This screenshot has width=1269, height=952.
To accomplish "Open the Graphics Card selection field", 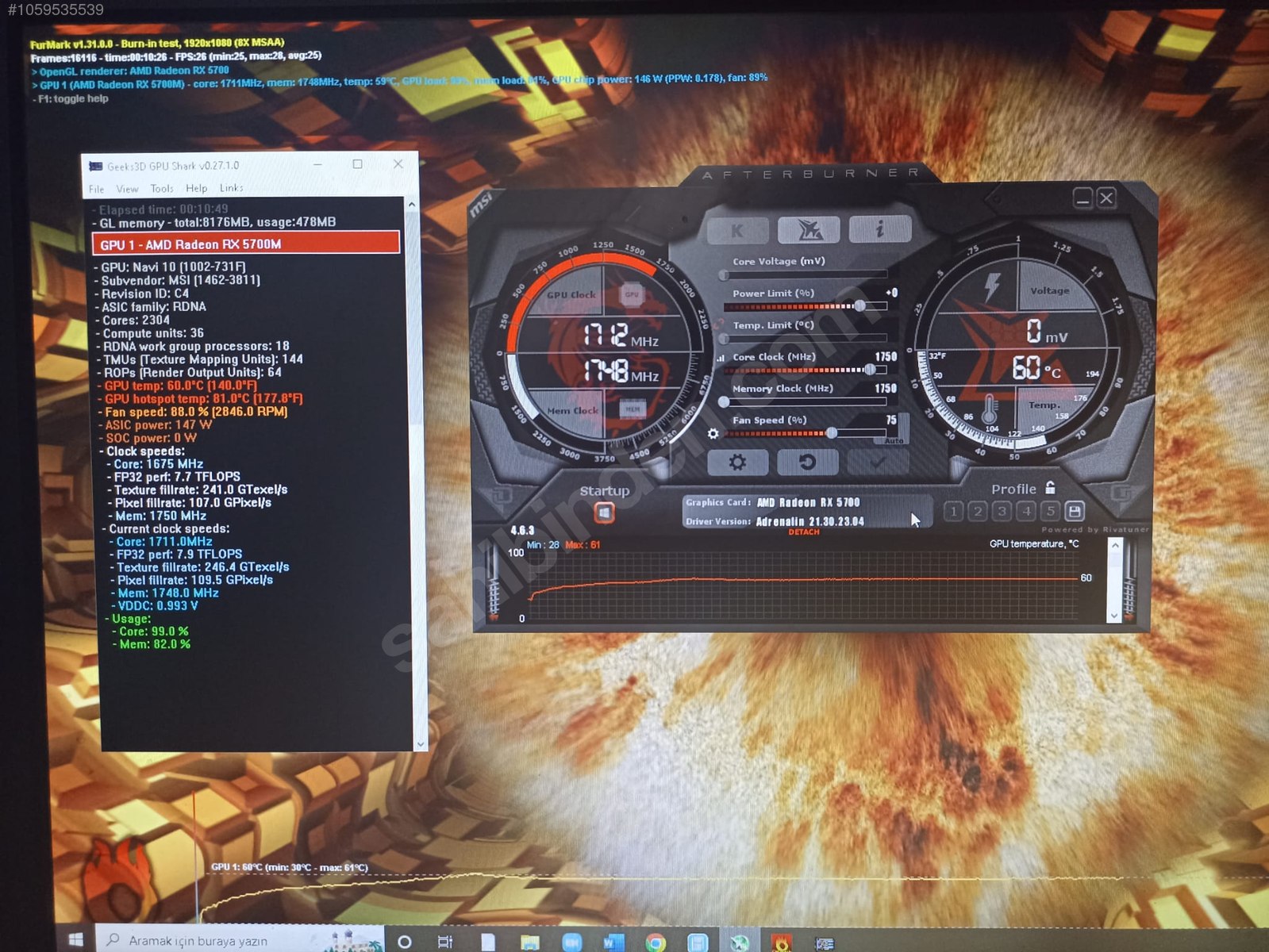I will coord(807,502).
